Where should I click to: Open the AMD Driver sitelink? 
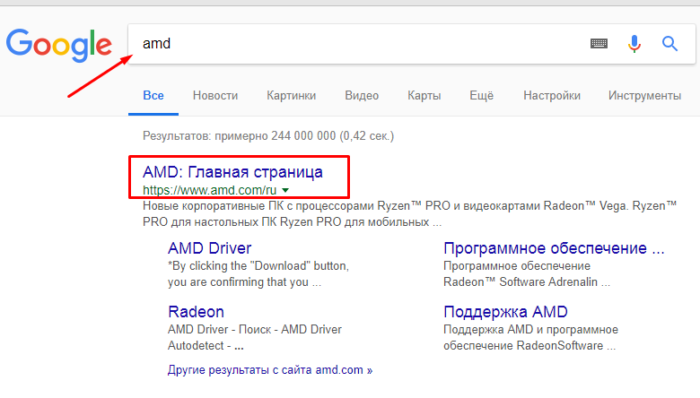pos(209,248)
